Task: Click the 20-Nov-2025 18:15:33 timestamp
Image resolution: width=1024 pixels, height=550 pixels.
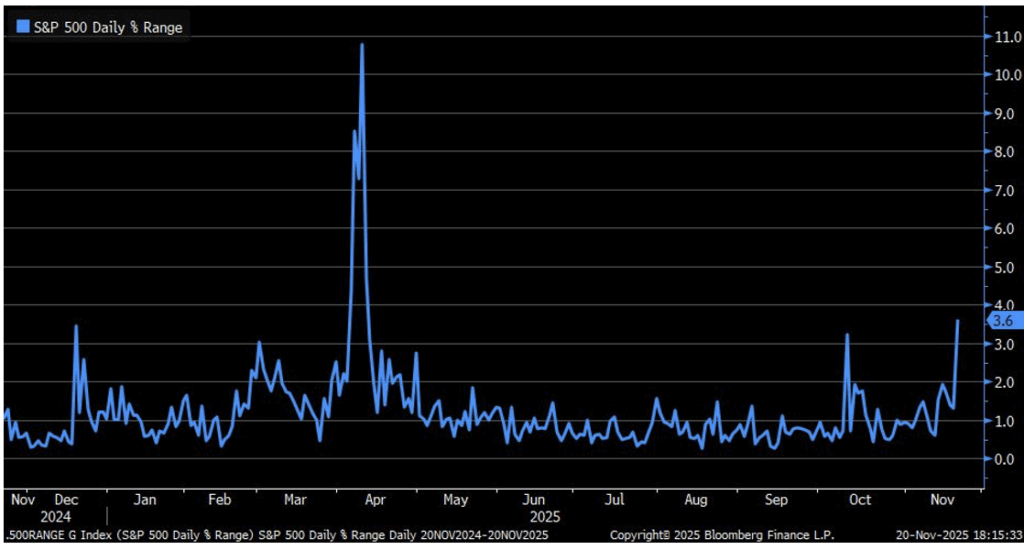Action: tap(959, 537)
